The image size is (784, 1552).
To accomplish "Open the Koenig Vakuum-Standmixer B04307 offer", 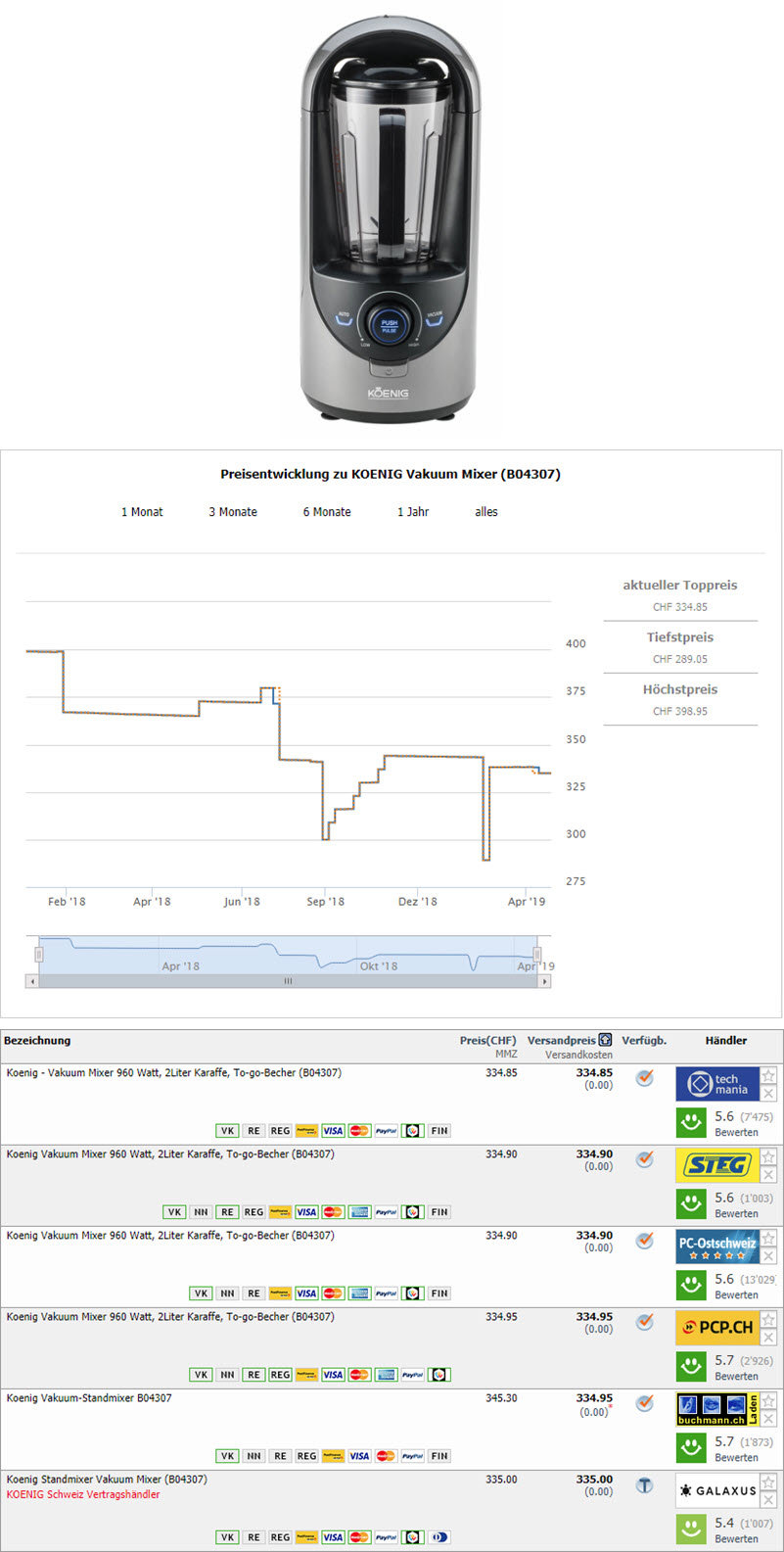I will [89, 1398].
